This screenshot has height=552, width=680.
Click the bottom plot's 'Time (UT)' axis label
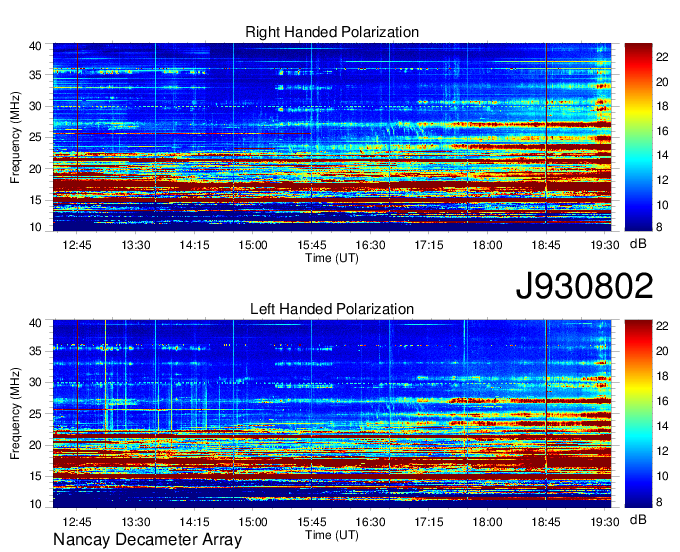(x=332, y=535)
